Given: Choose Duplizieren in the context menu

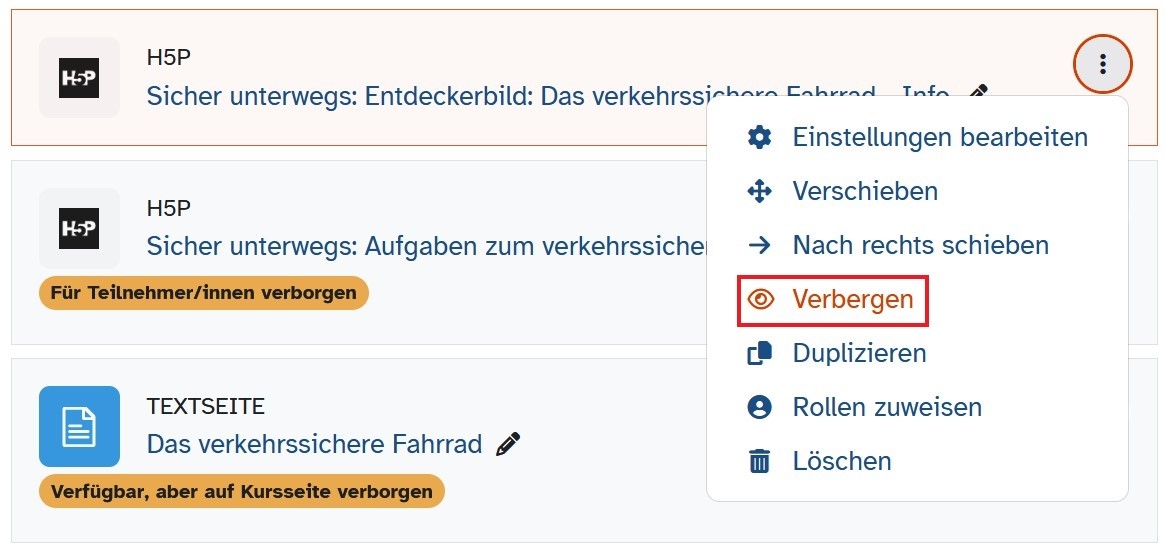Looking at the screenshot, I should [x=859, y=353].
